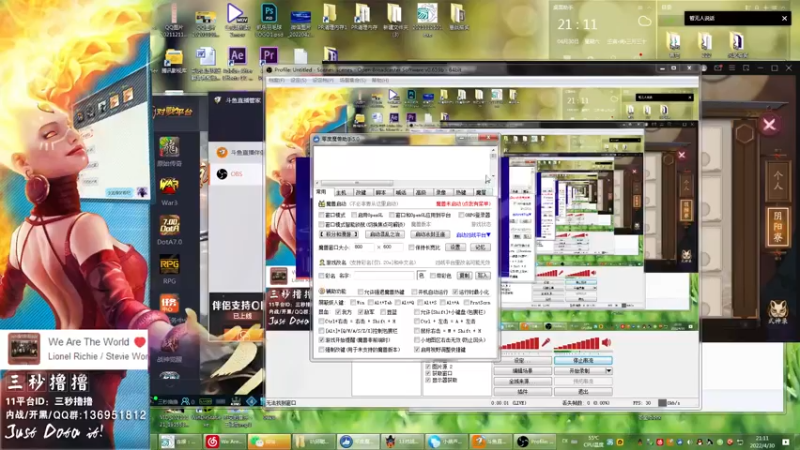The height and width of the screenshot is (450, 800).
Task: Click 开始录制 button in OBS
Action: (580, 371)
